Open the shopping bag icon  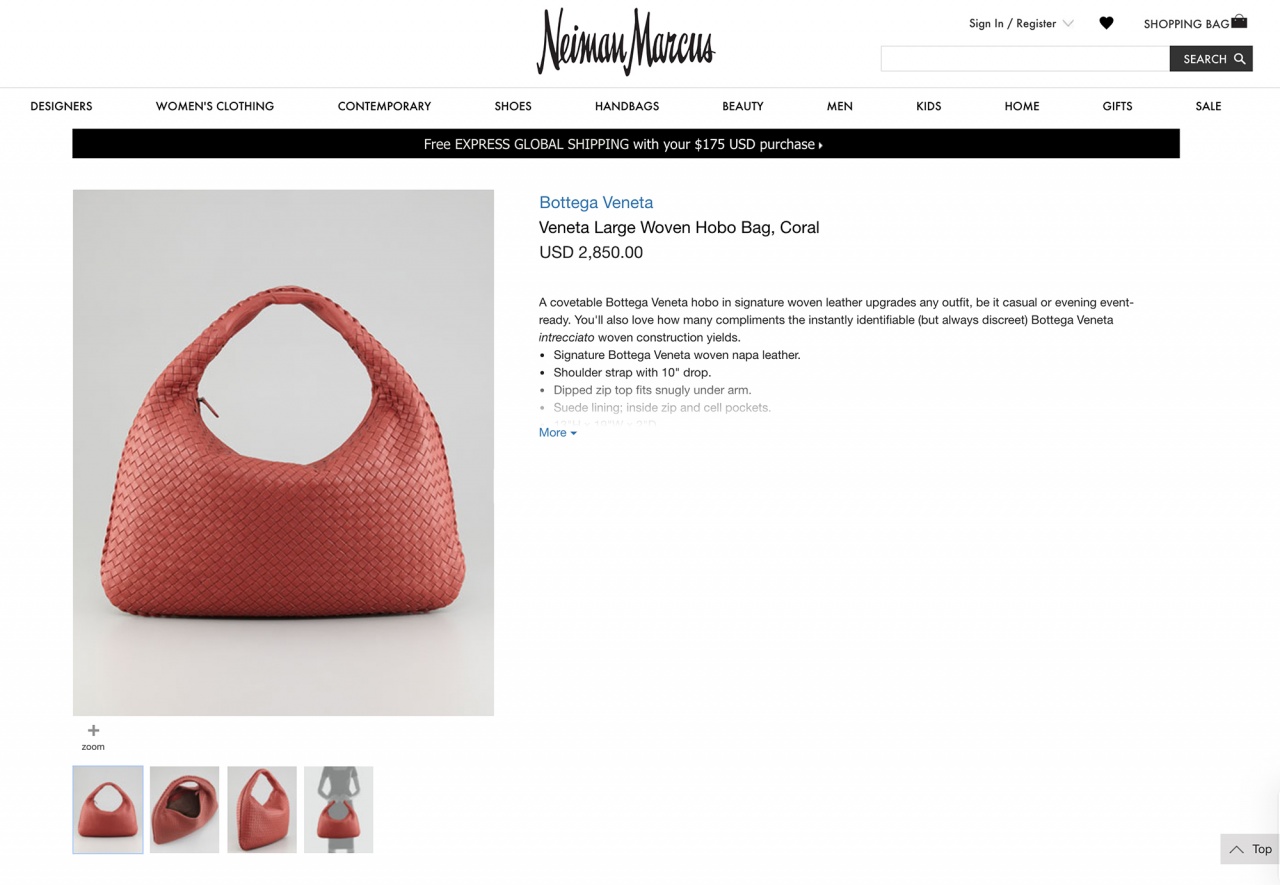click(1239, 21)
